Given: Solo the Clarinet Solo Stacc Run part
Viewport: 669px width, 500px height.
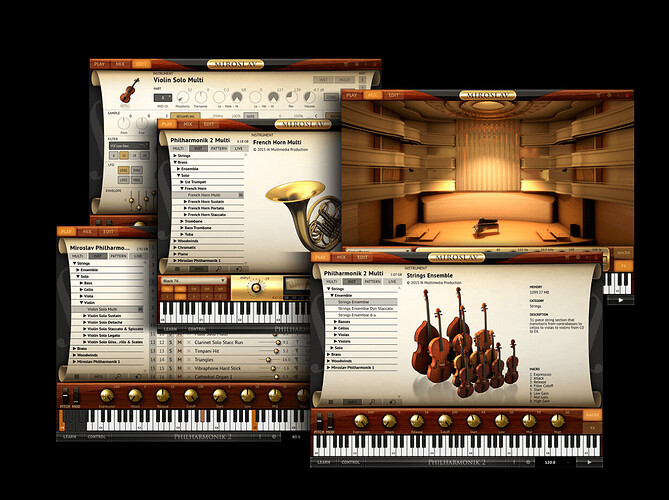Looking at the screenshot, I should [171, 342].
